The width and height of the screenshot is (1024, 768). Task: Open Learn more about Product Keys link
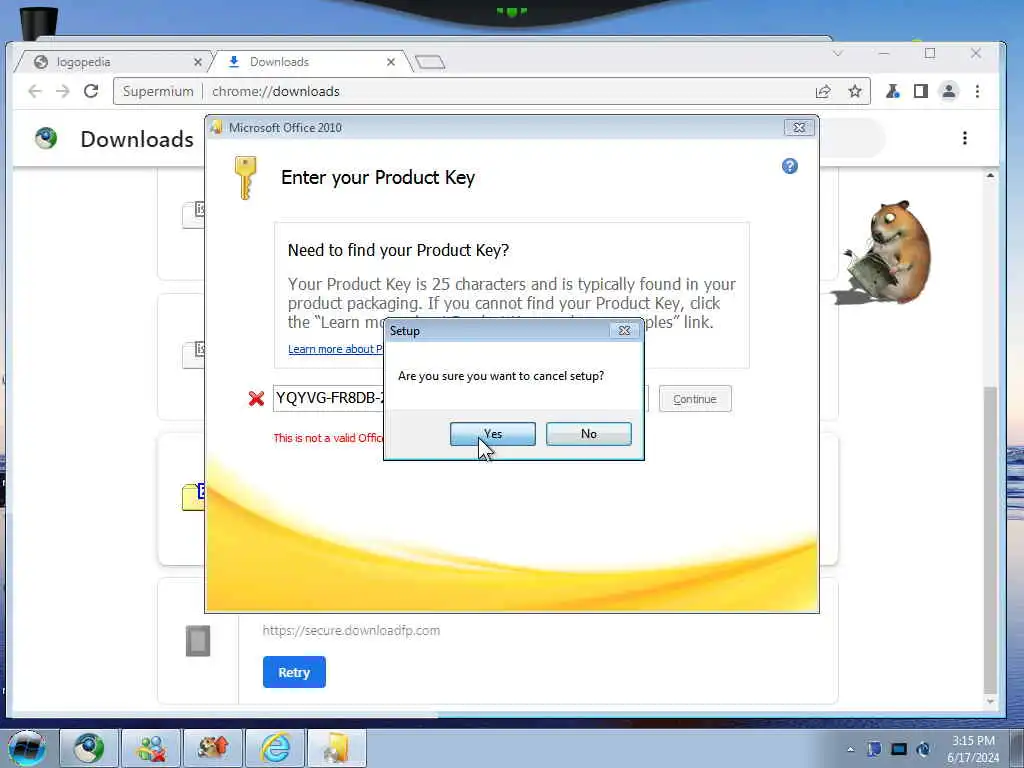(336, 349)
